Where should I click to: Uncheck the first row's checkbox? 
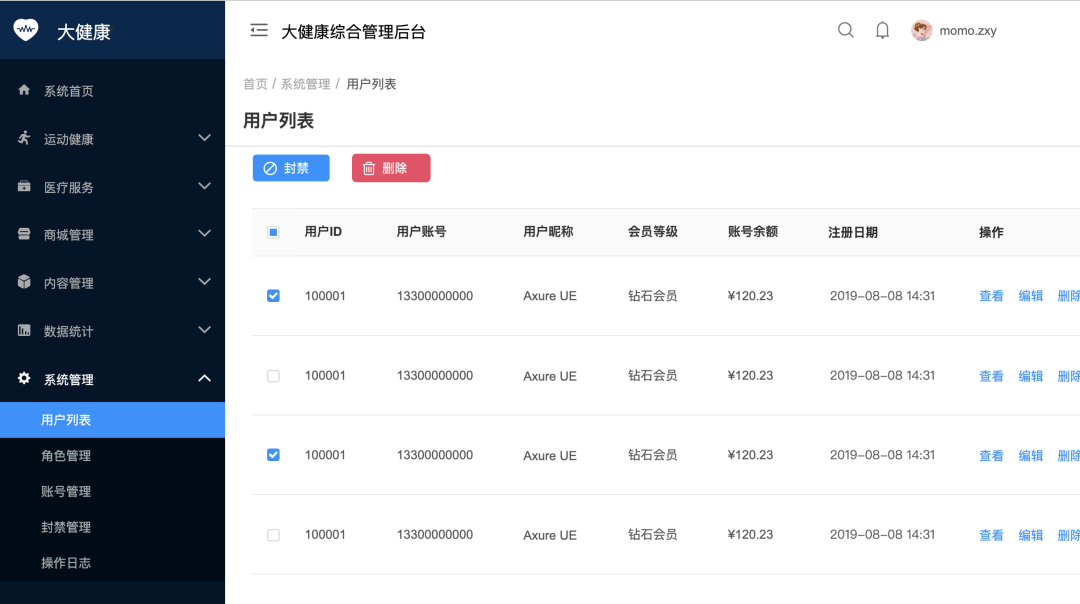click(x=273, y=296)
